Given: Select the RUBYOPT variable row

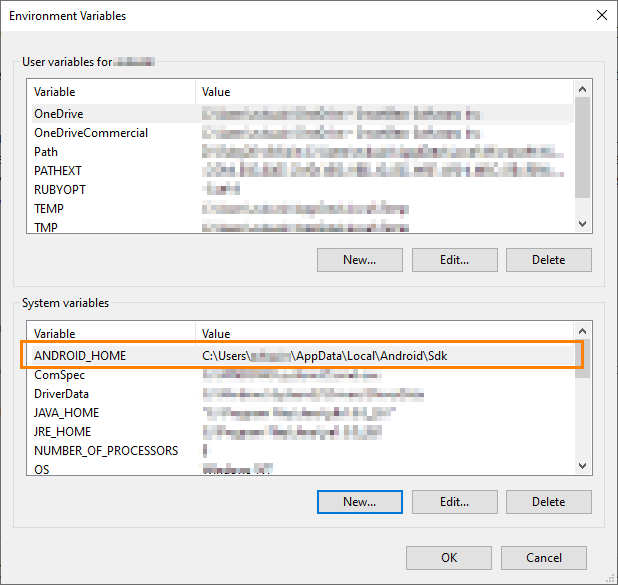Looking at the screenshot, I should 302,190.
